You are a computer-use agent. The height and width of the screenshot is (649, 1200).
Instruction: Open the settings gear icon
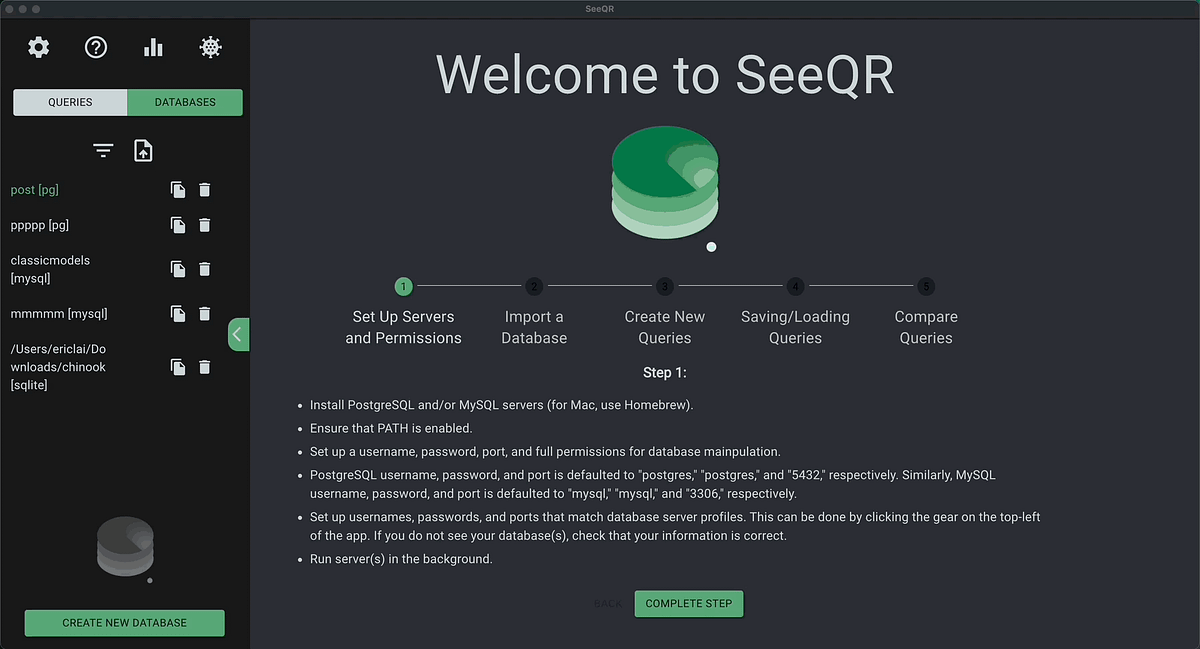point(38,47)
